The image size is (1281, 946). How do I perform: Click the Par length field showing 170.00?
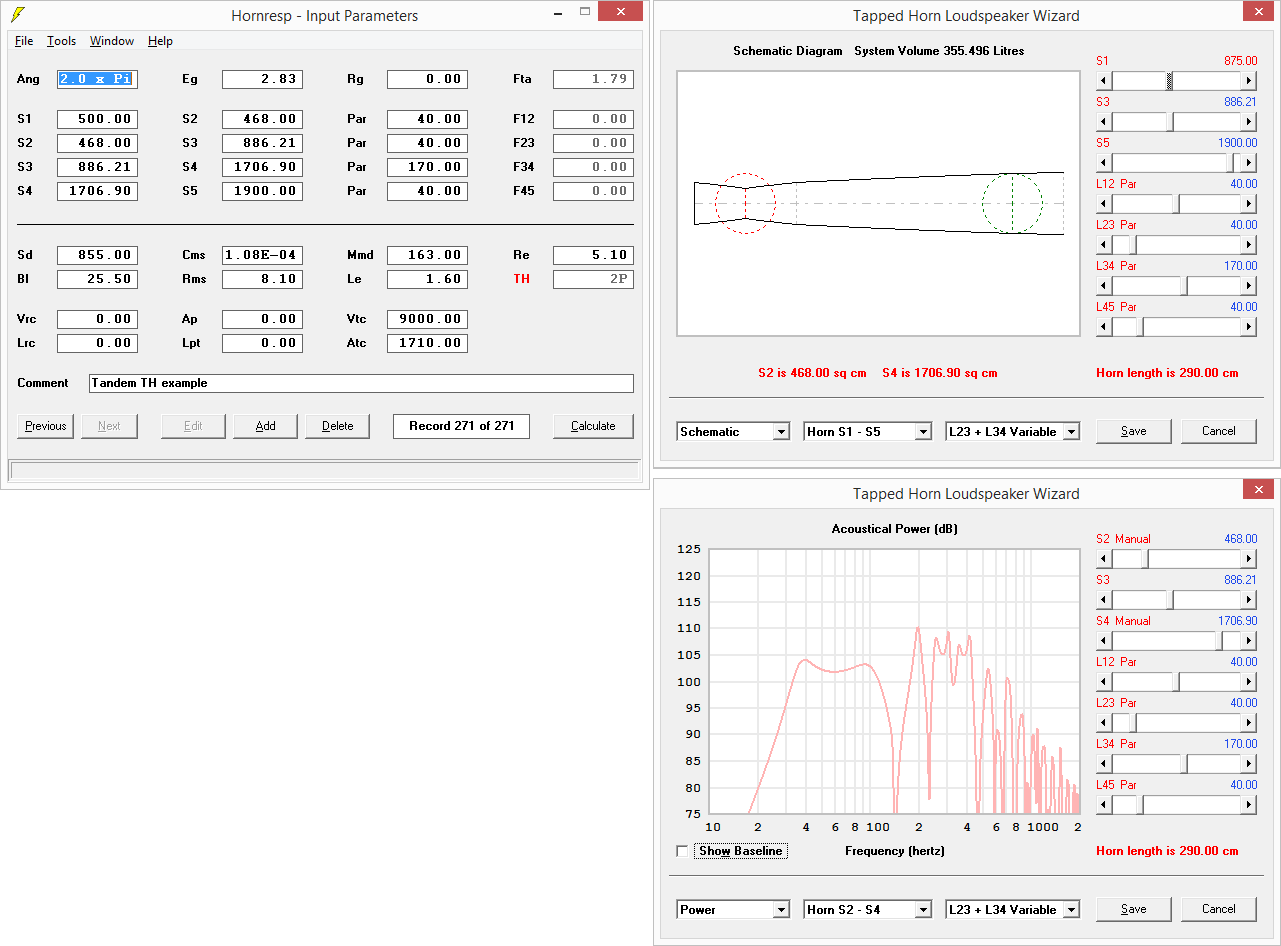[x=427, y=167]
